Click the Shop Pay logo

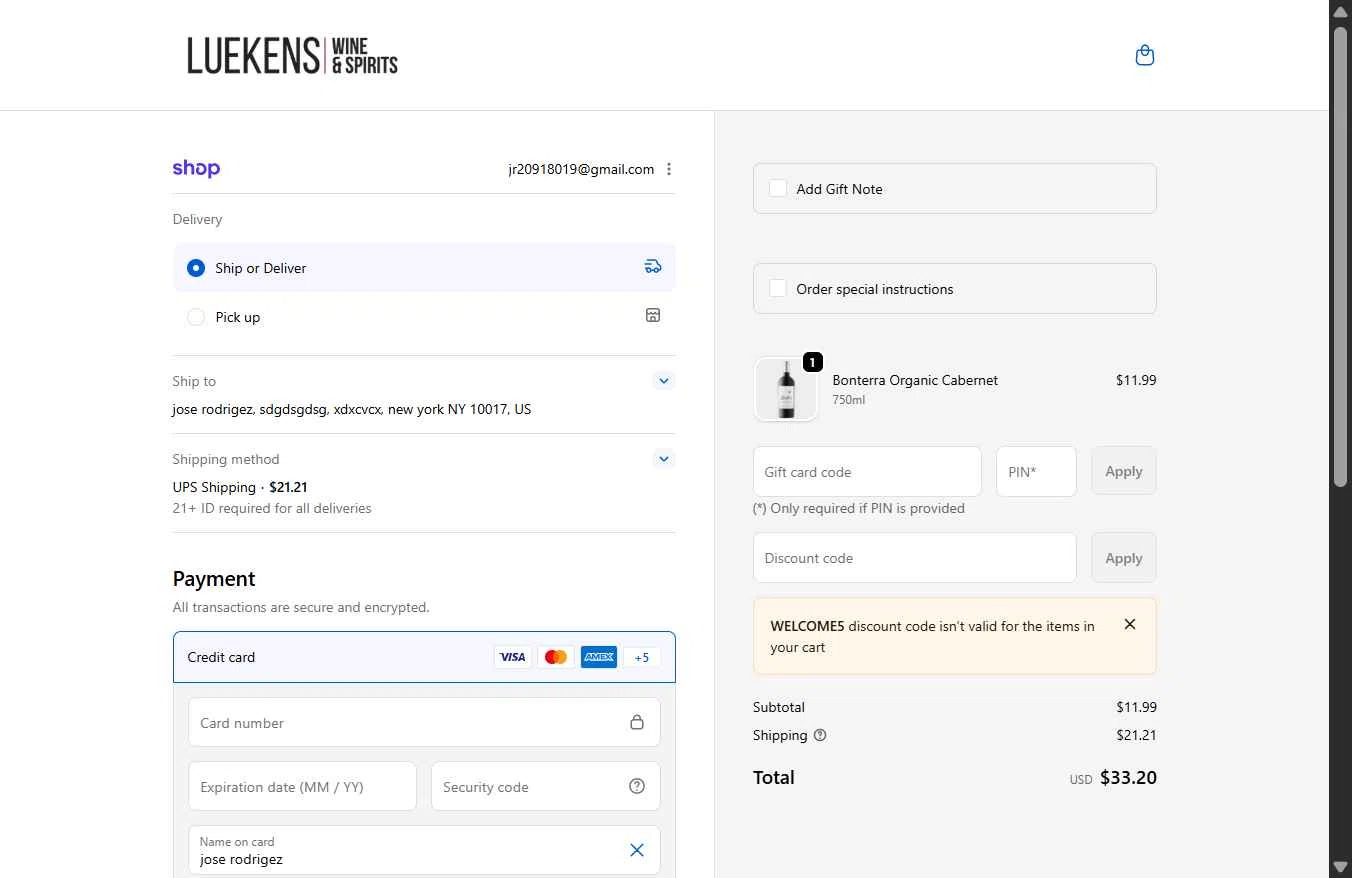tap(196, 168)
